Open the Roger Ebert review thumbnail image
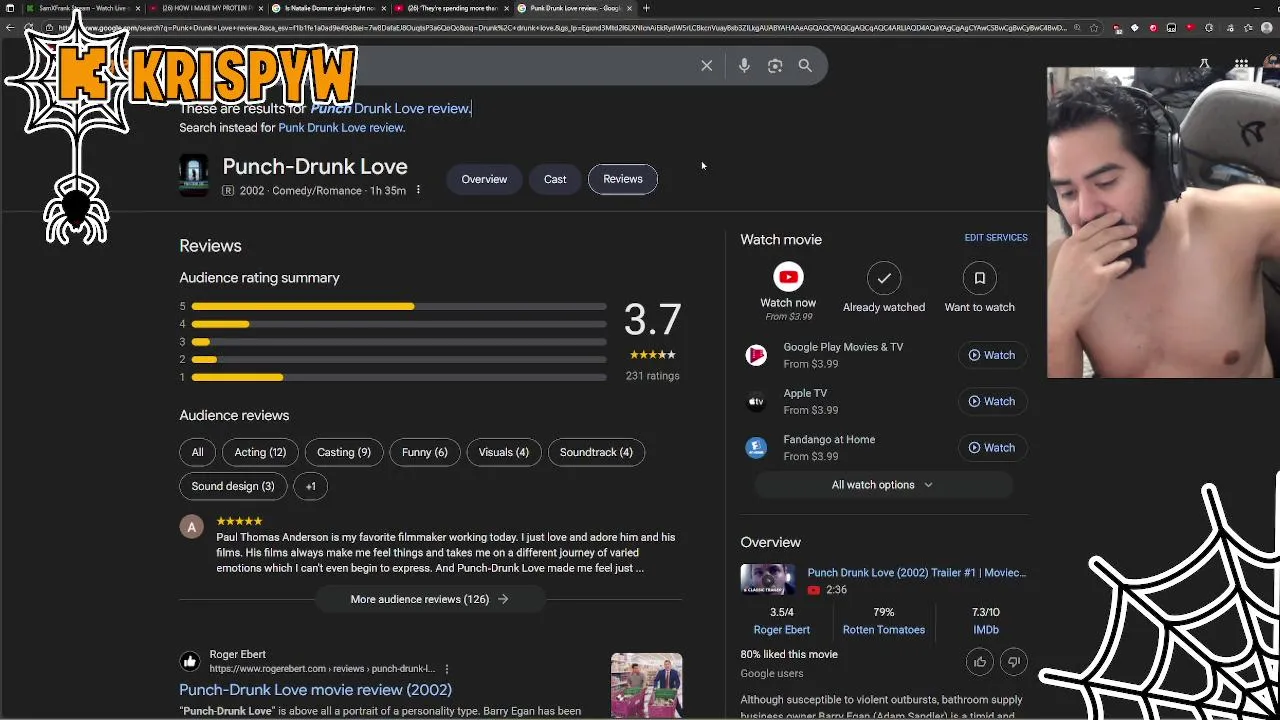The height and width of the screenshot is (720, 1280). tap(647, 686)
